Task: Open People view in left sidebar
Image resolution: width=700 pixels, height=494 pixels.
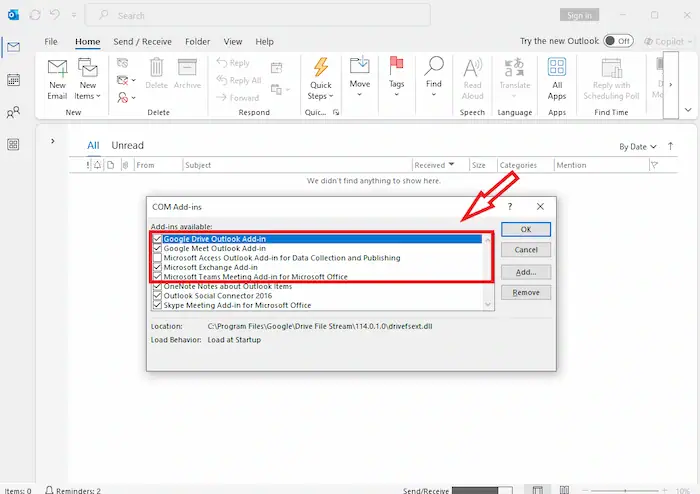Action: pyautogui.click(x=13, y=112)
